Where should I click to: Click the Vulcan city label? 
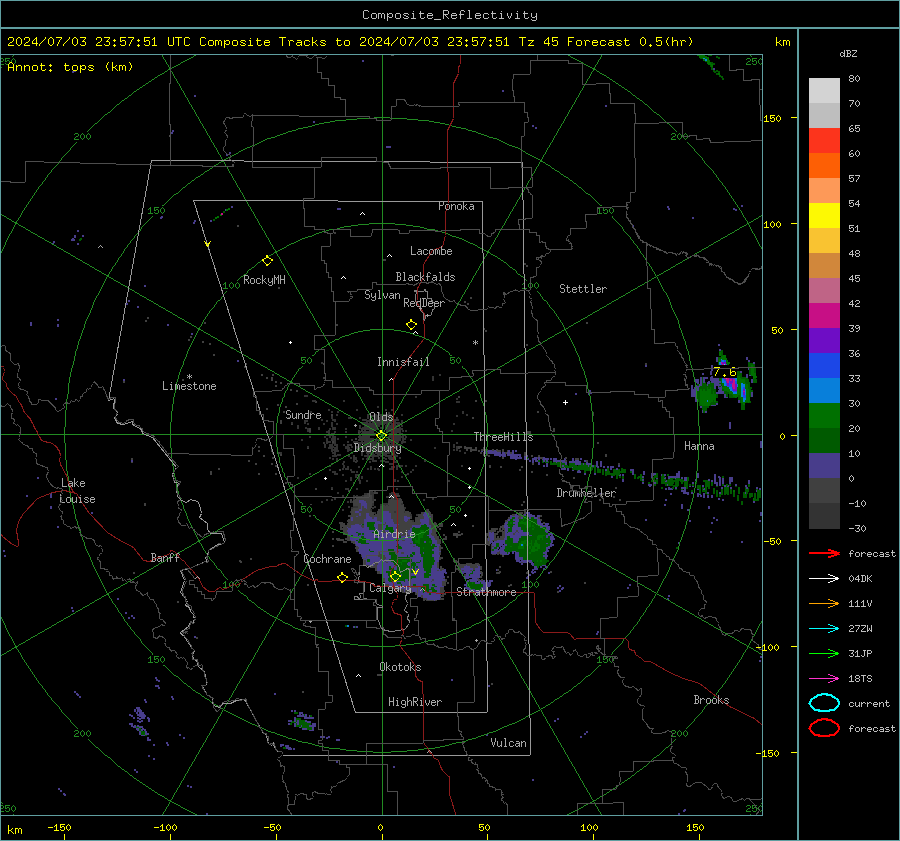point(508,743)
